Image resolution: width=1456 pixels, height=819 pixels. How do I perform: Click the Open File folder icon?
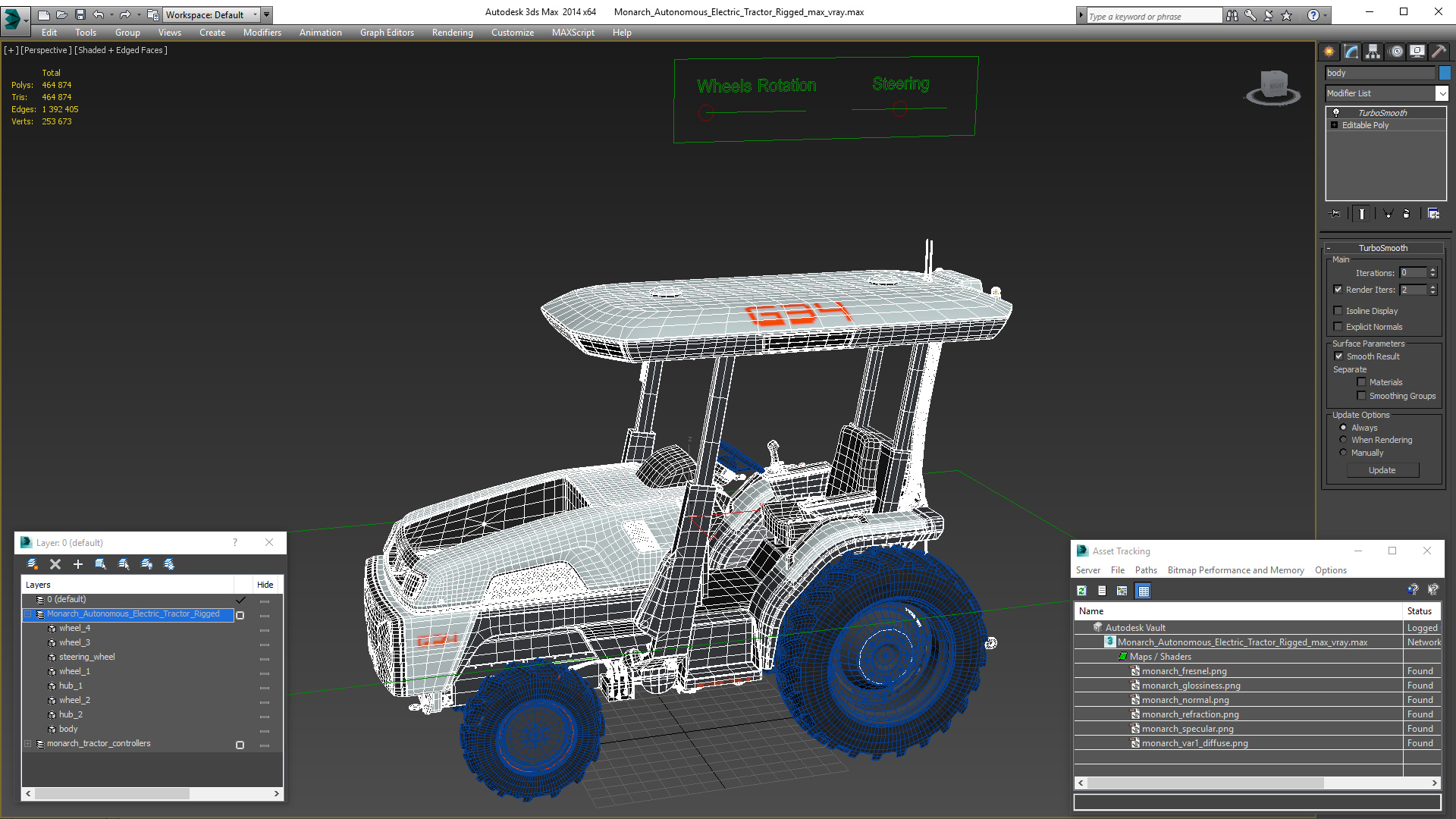coord(61,14)
